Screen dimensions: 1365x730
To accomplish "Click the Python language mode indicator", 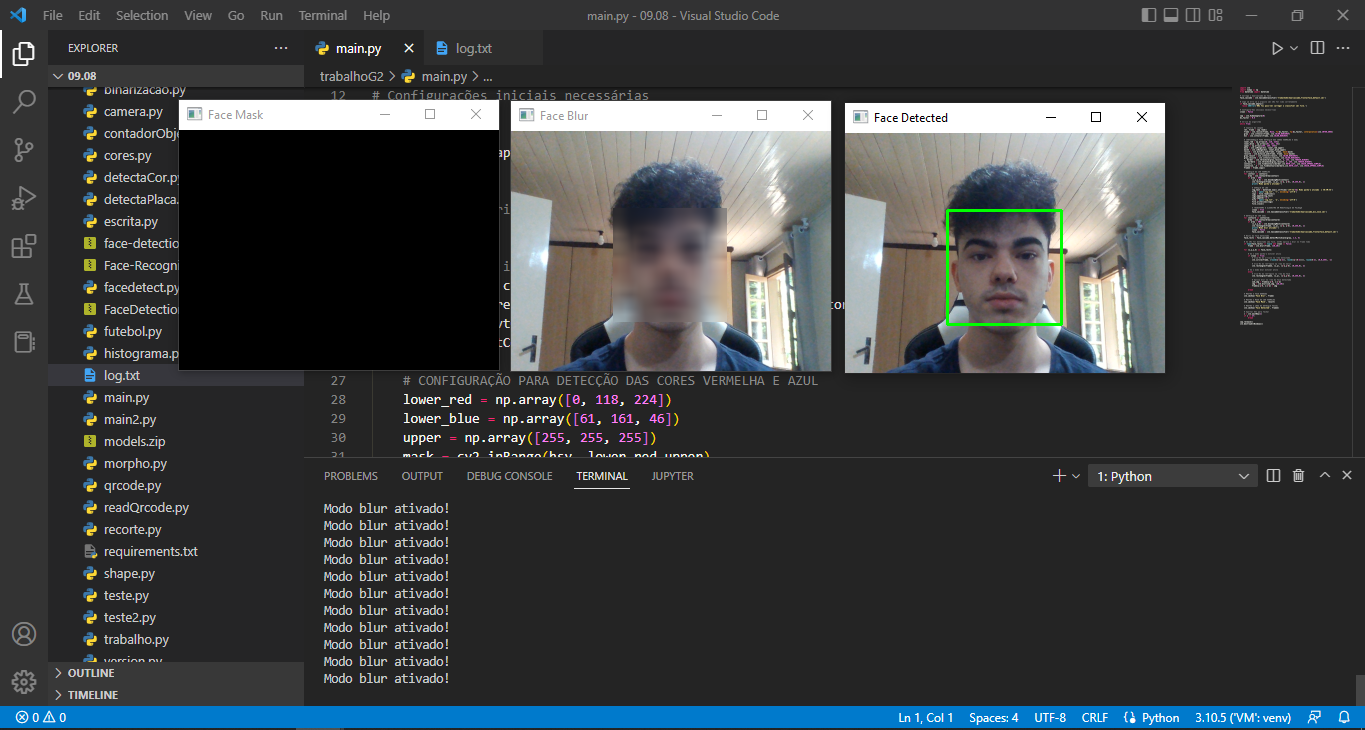I will [1151, 717].
